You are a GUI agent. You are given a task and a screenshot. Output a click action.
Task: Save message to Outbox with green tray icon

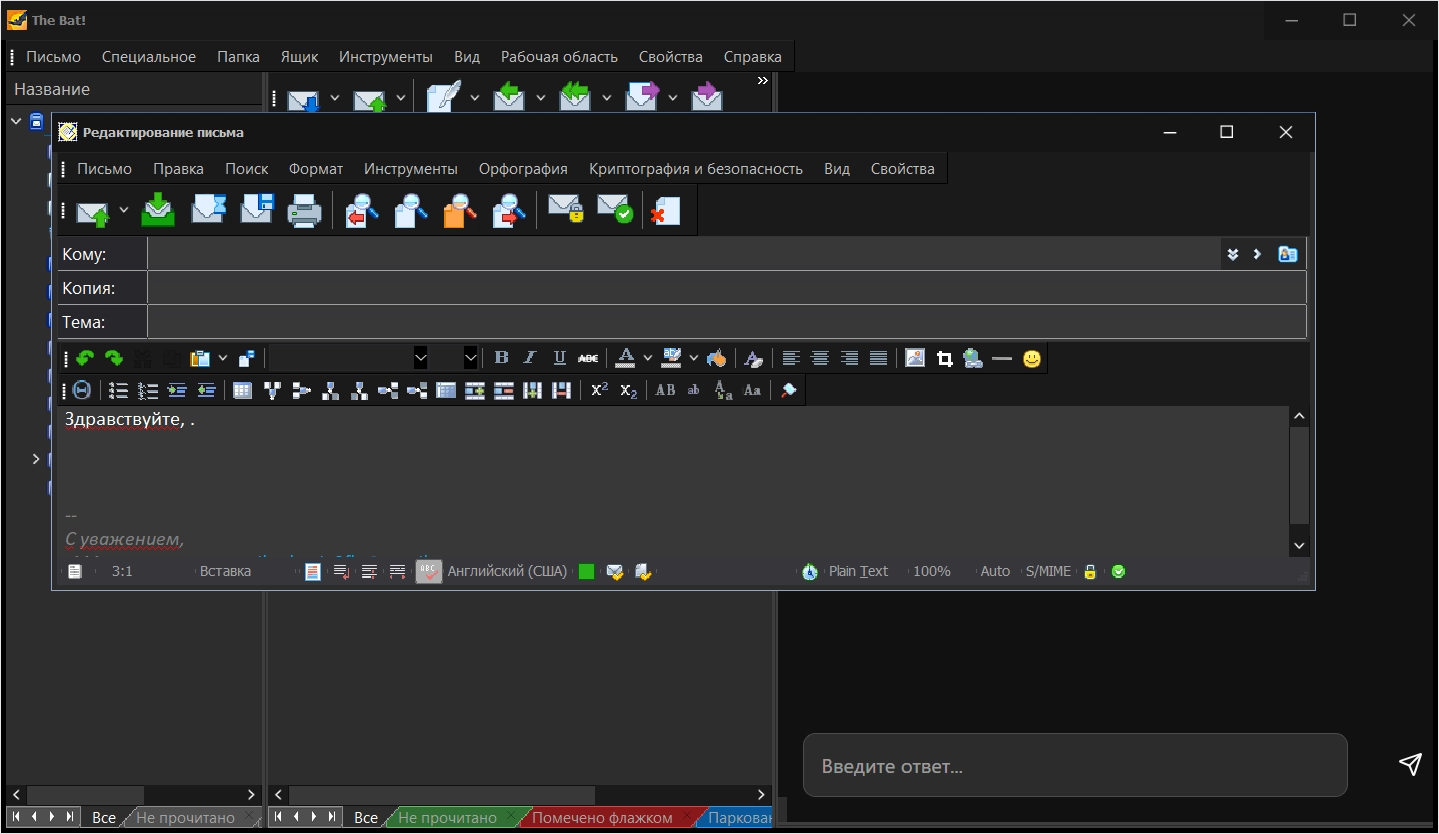[x=158, y=210]
